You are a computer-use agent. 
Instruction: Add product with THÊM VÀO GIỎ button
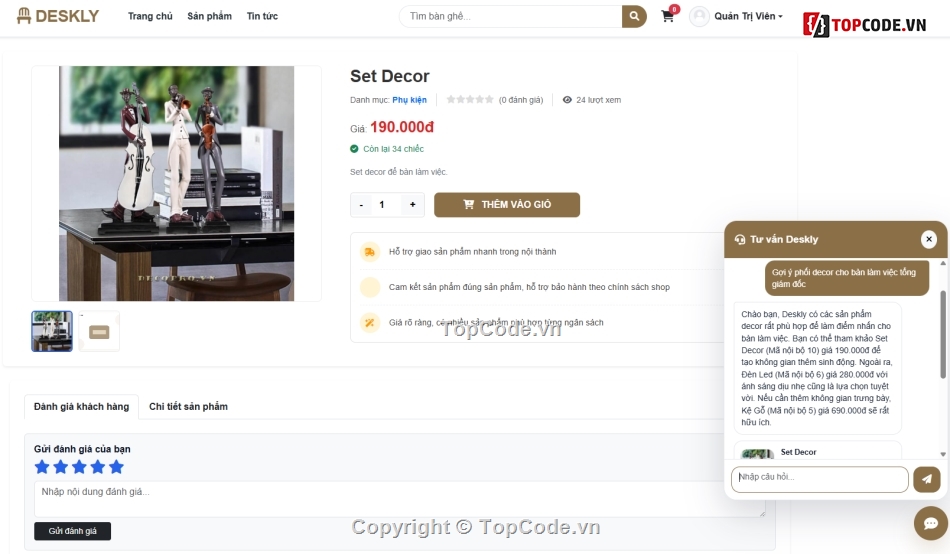tap(507, 205)
